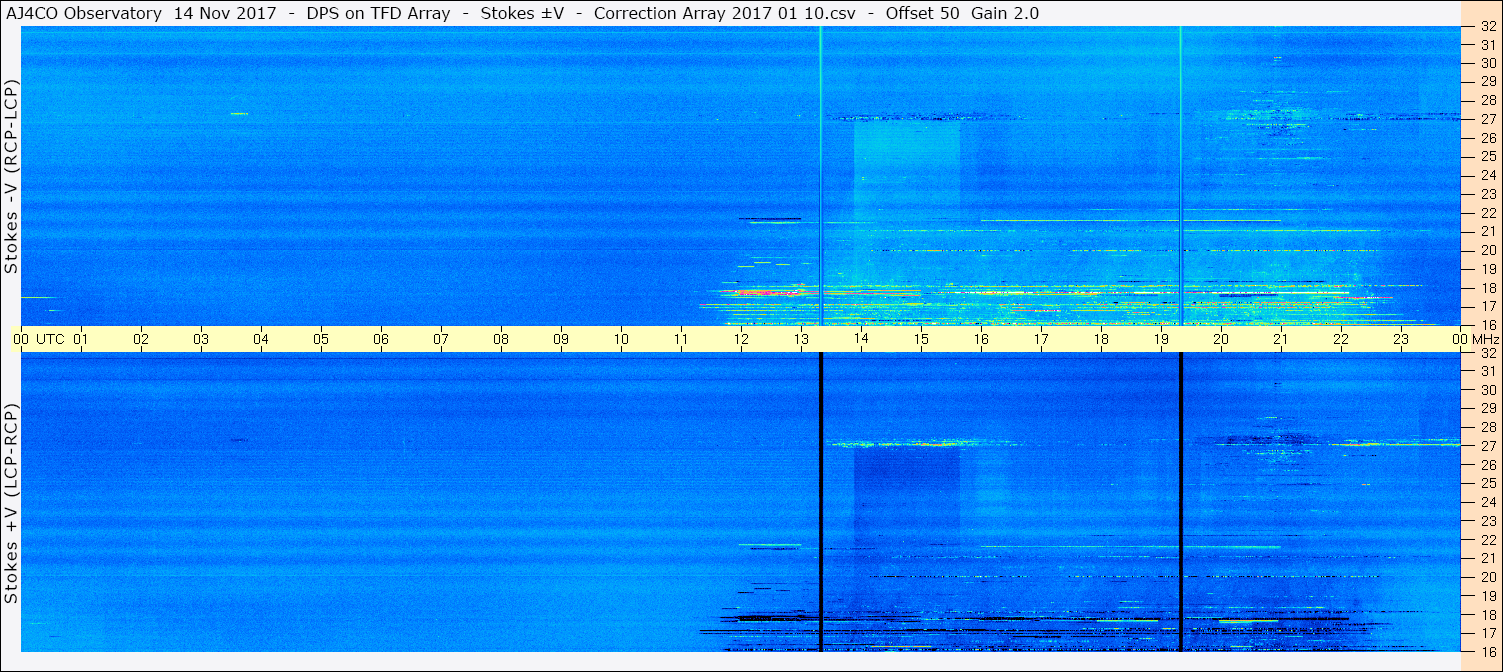
Task: Select the 11 hour label
Action: coord(681,339)
